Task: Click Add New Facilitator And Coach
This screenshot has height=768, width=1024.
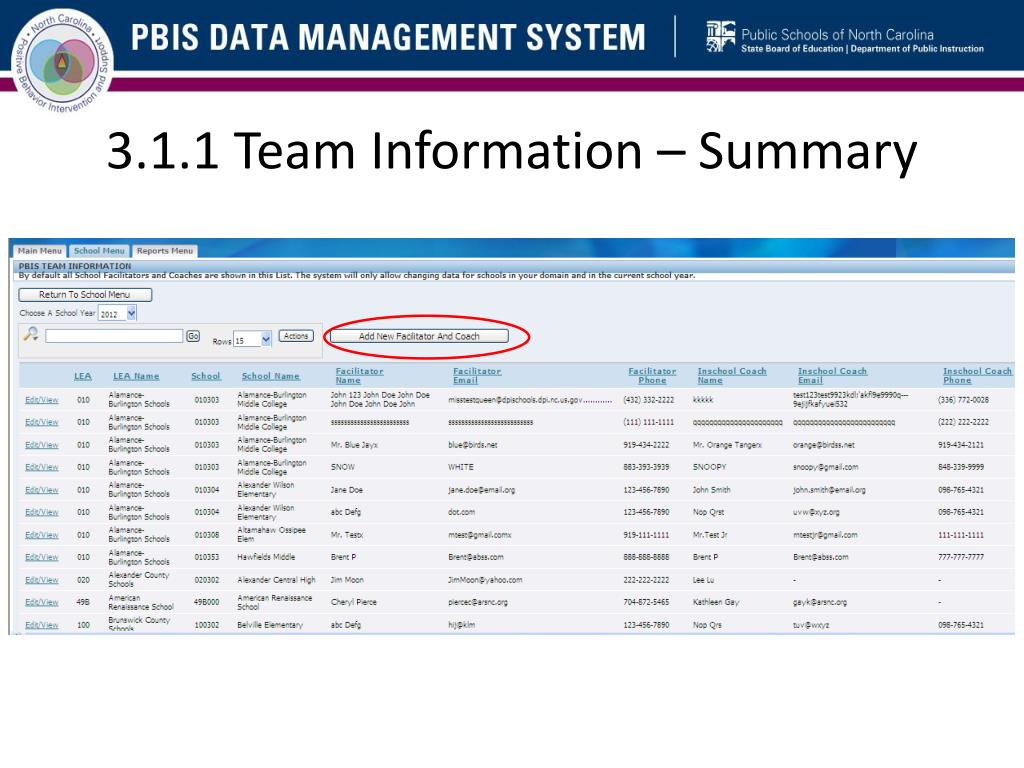Action: coord(419,336)
